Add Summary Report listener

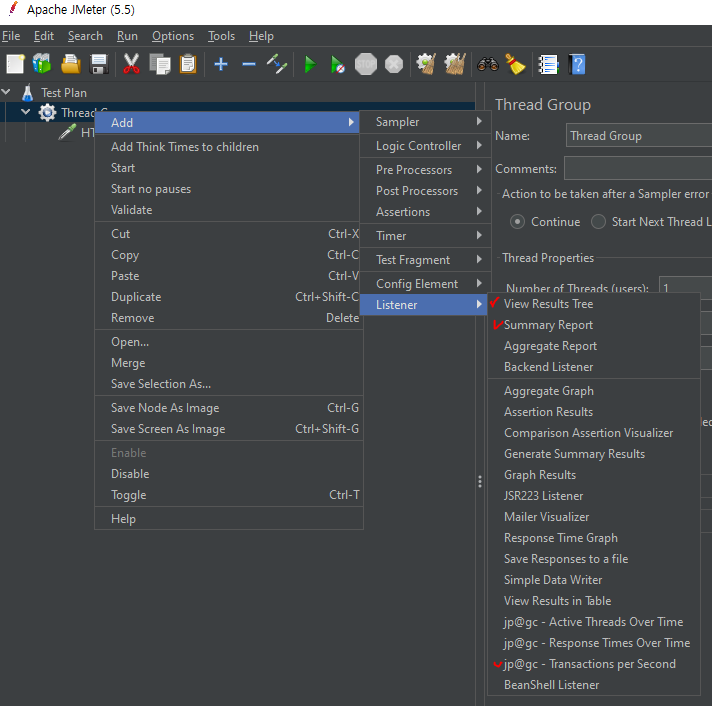(x=593, y=325)
